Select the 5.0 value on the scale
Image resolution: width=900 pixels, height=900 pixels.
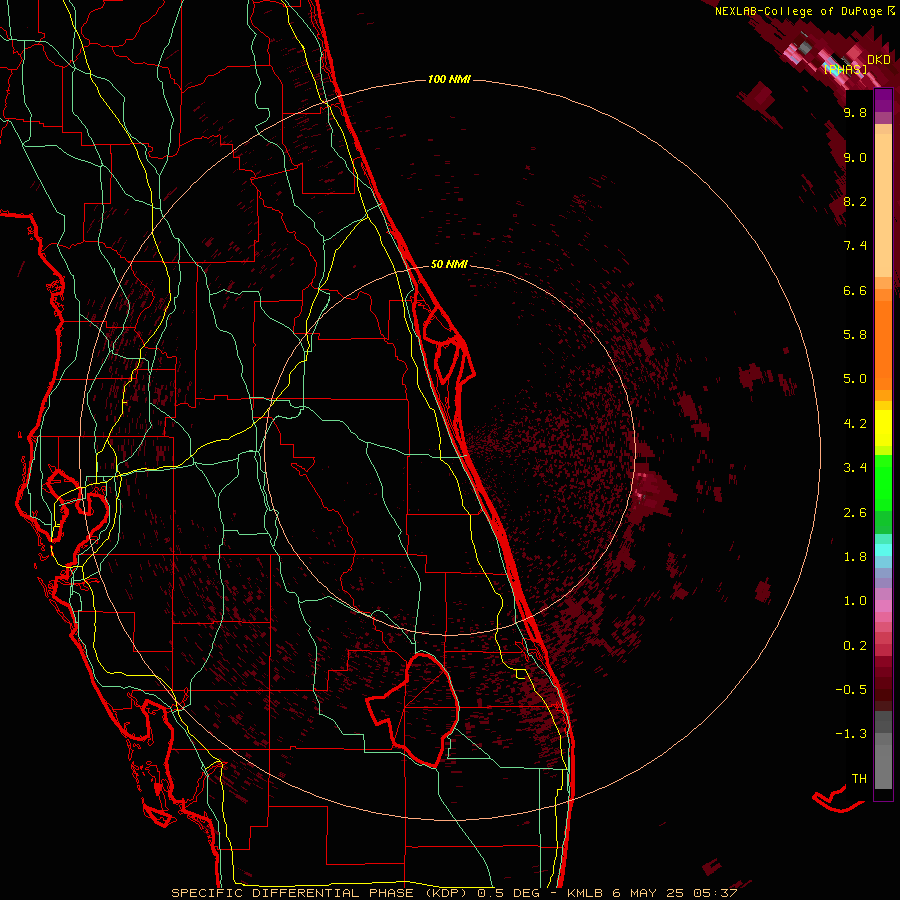click(855, 379)
